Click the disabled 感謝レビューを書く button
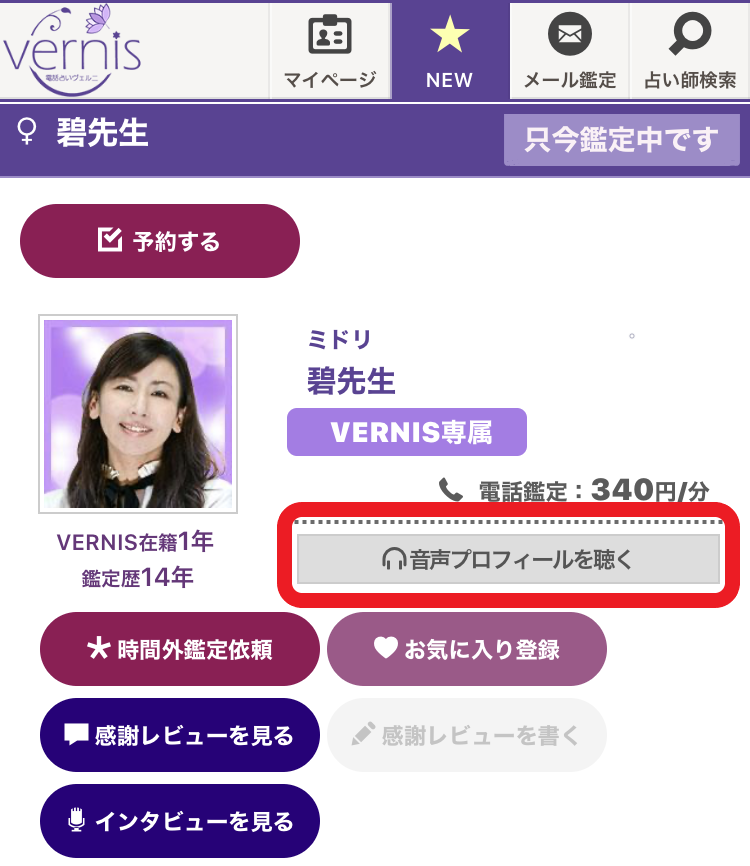The width and height of the screenshot is (750, 866). [x=467, y=735]
